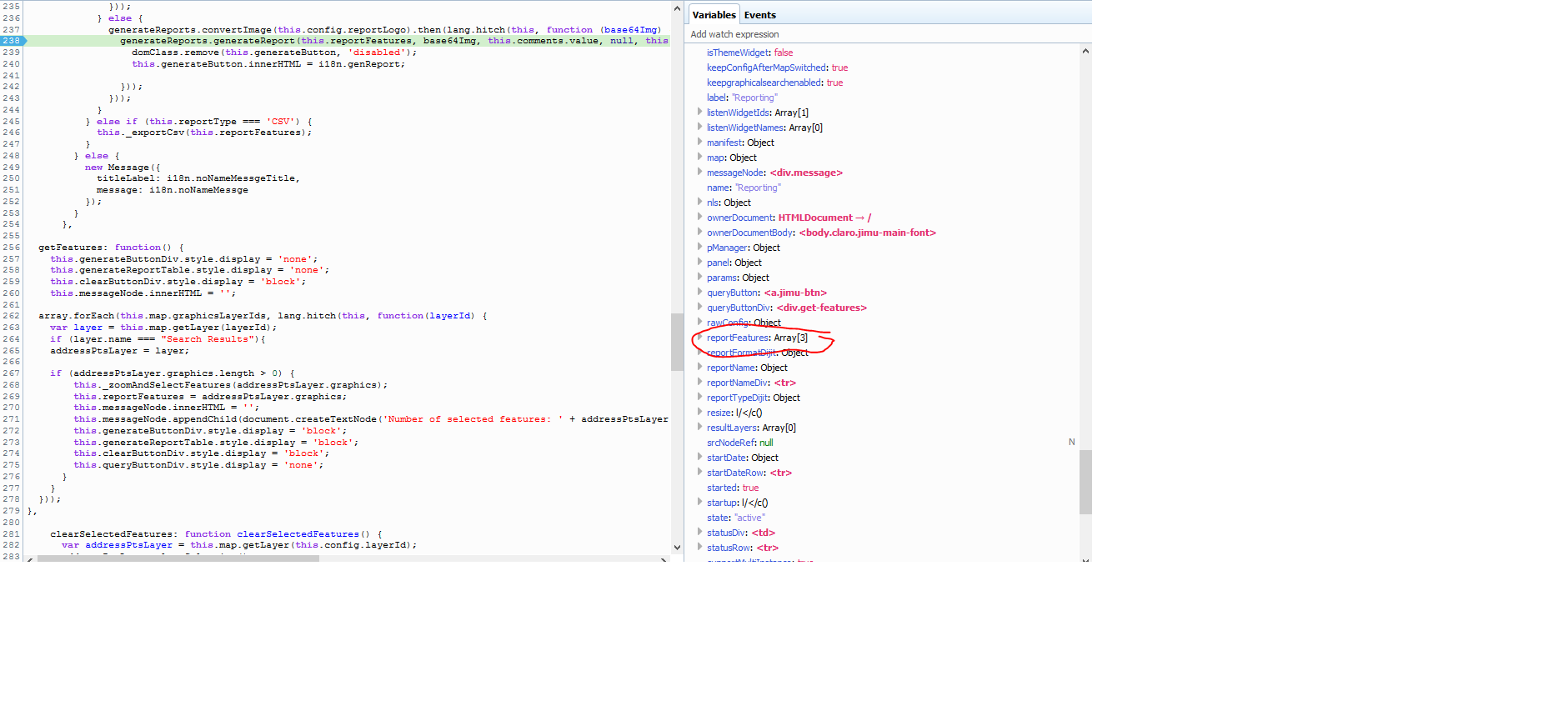Expand the manifest object
The height and width of the screenshot is (721, 1568).
pyautogui.click(x=699, y=142)
